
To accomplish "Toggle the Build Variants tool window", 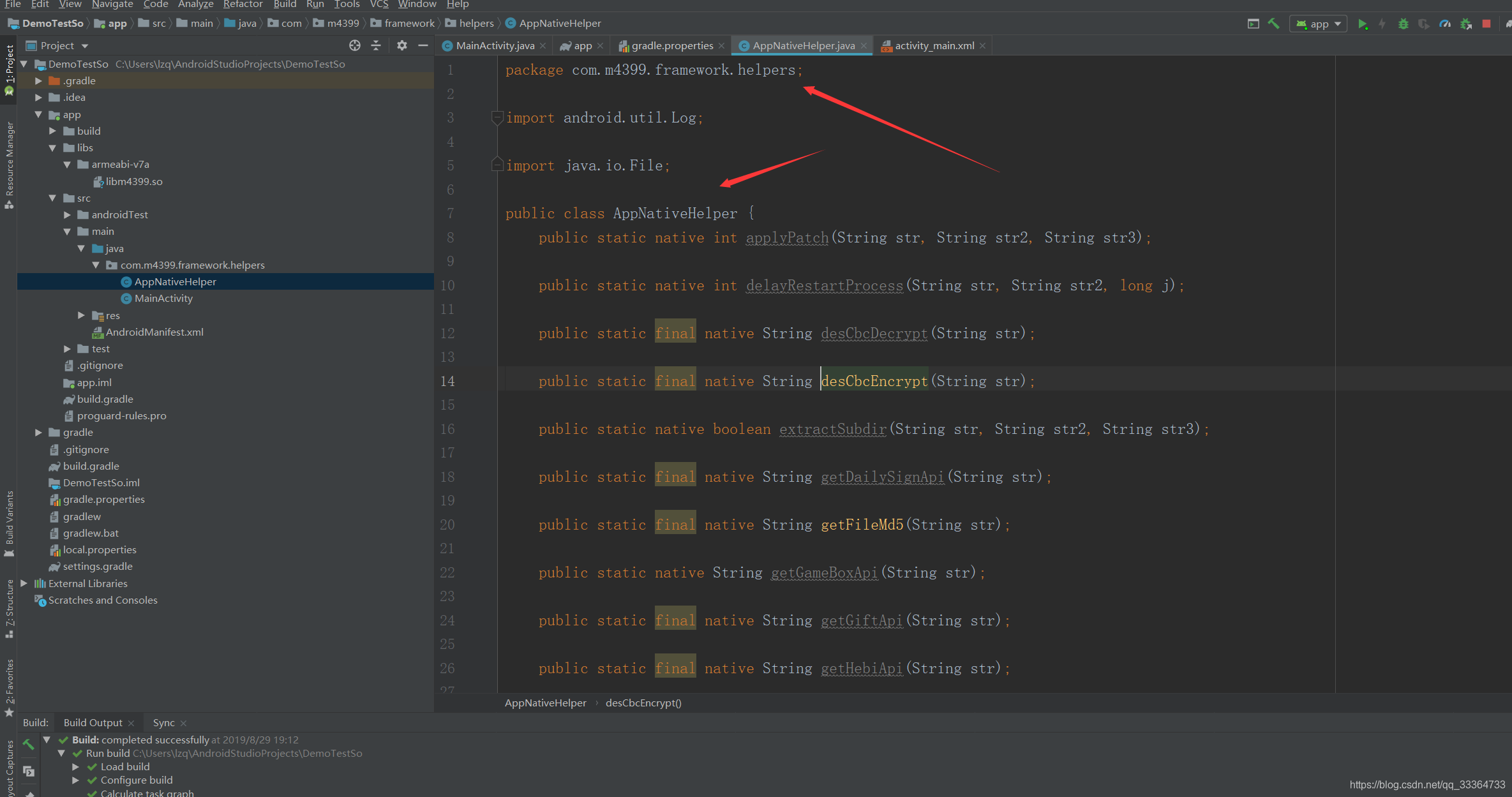I will [x=9, y=523].
